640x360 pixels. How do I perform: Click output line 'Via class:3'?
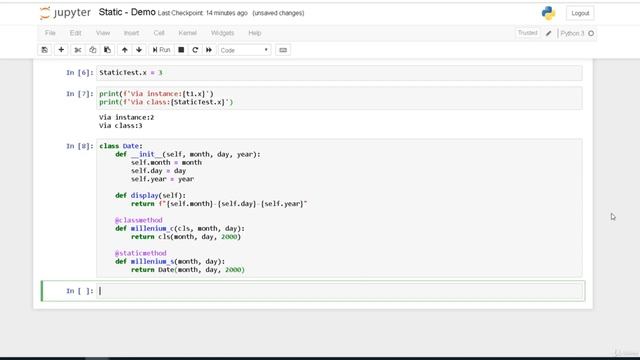tap(121, 126)
